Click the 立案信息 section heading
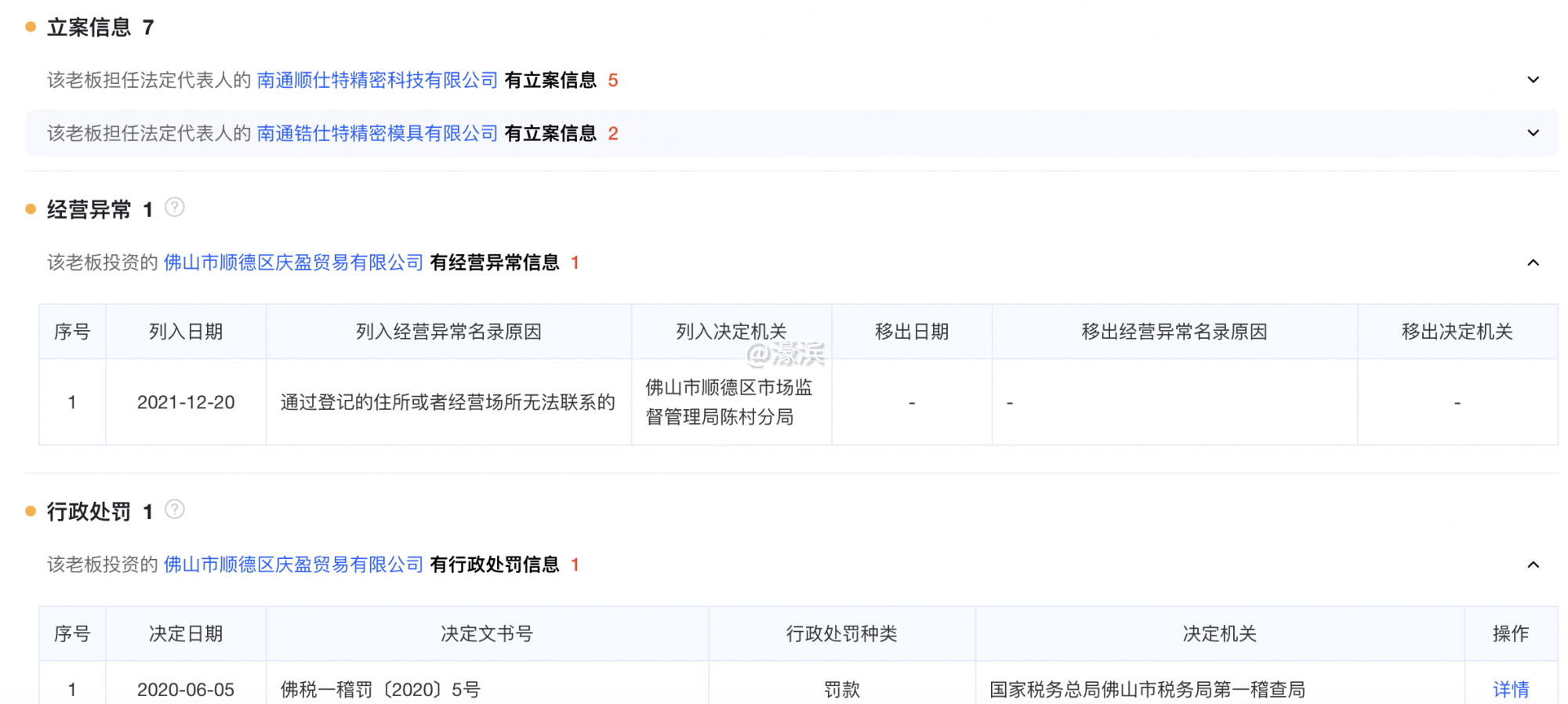Image resolution: width=1568 pixels, height=704 pixels. tap(89, 27)
